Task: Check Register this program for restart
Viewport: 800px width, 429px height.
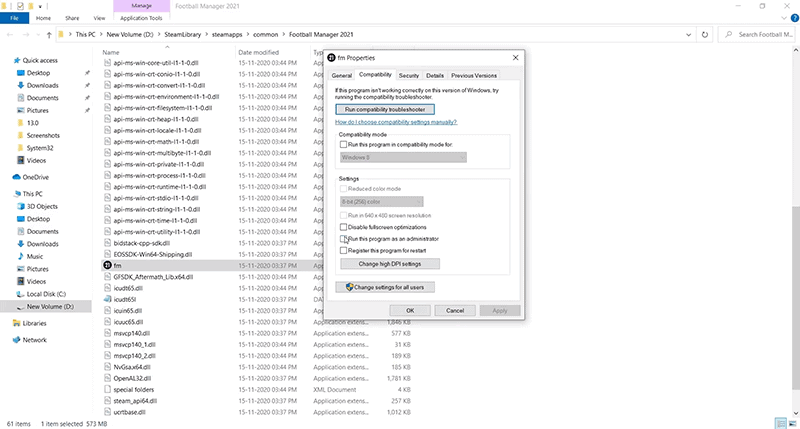Action: [x=343, y=250]
